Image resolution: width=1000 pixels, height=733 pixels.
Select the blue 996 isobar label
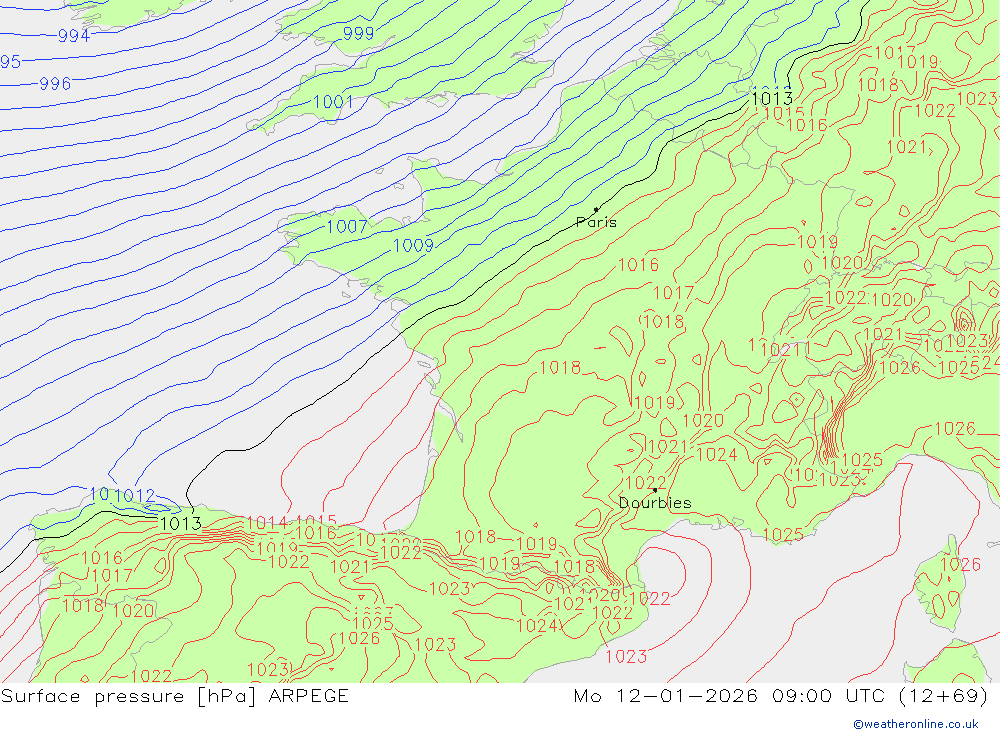(x=55, y=84)
